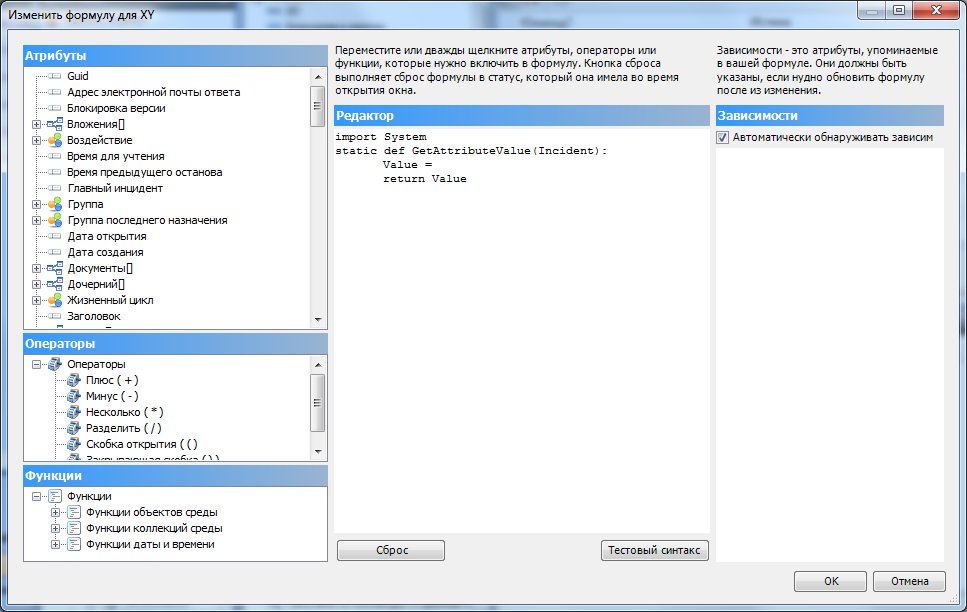Image resolution: width=967 pixels, height=612 pixels.
Task: Collapse the Операторы tree node
Action: pyautogui.click(x=37, y=364)
